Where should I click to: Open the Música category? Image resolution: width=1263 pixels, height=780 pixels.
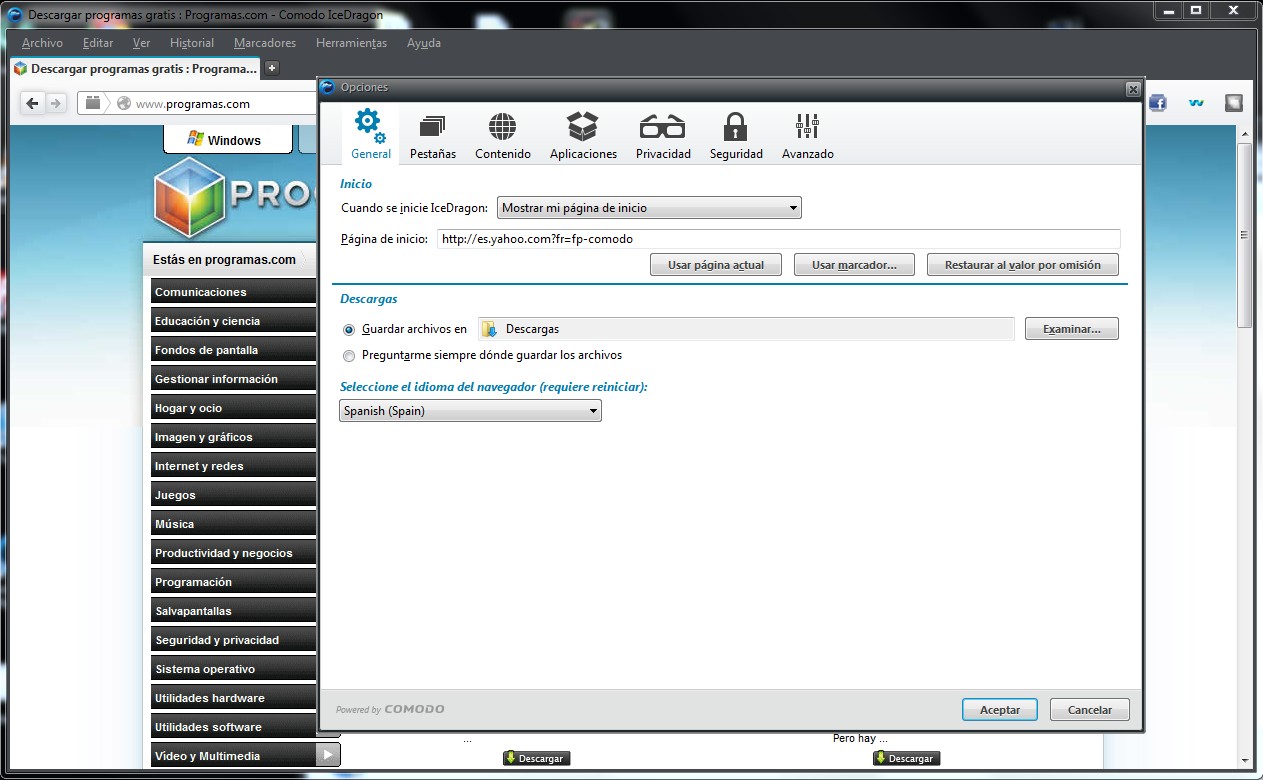(x=234, y=524)
